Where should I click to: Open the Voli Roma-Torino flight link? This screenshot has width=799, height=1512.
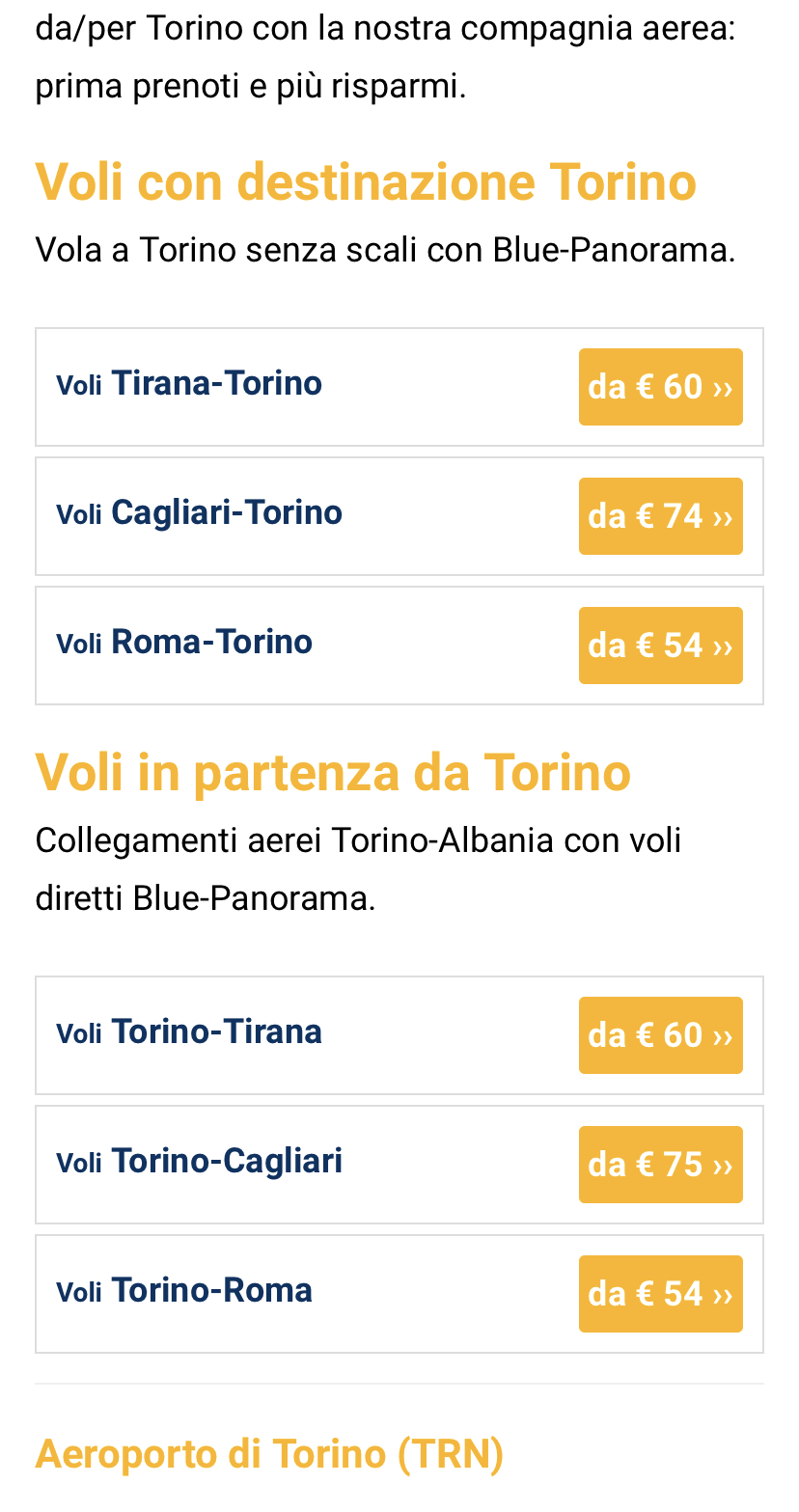[x=184, y=643]
